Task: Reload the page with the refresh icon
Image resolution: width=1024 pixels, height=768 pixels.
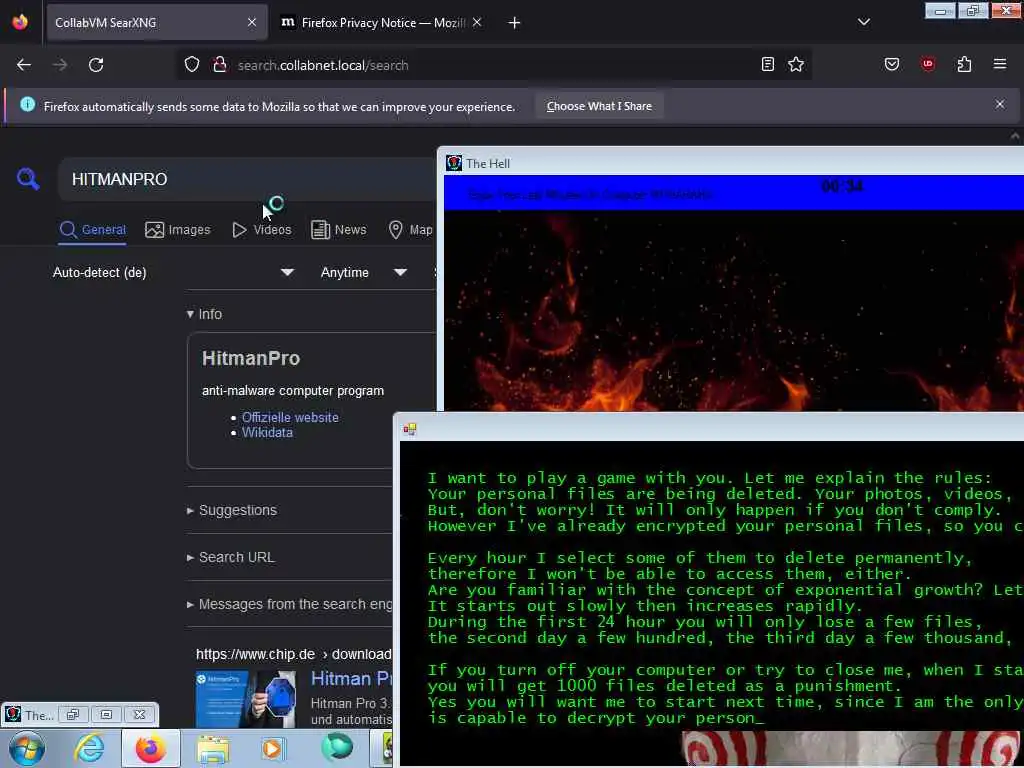Action: tap(96, 65)
